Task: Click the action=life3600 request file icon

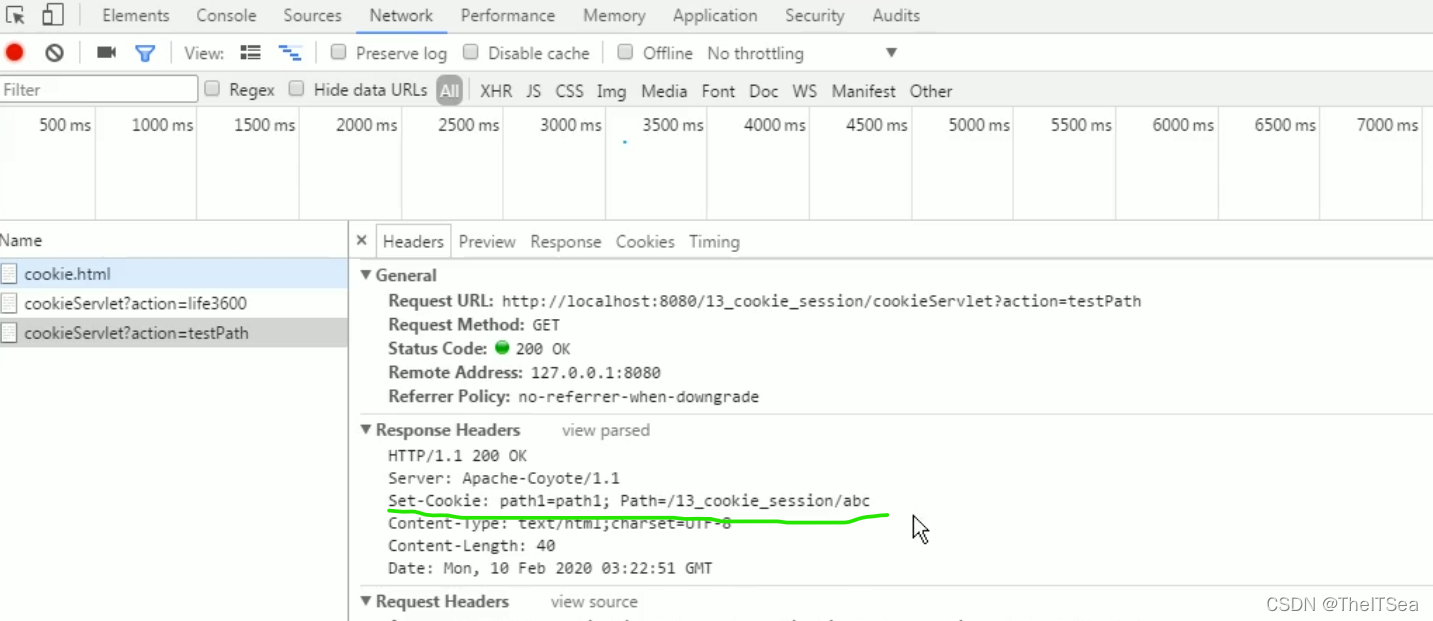Action: point(9,303)
